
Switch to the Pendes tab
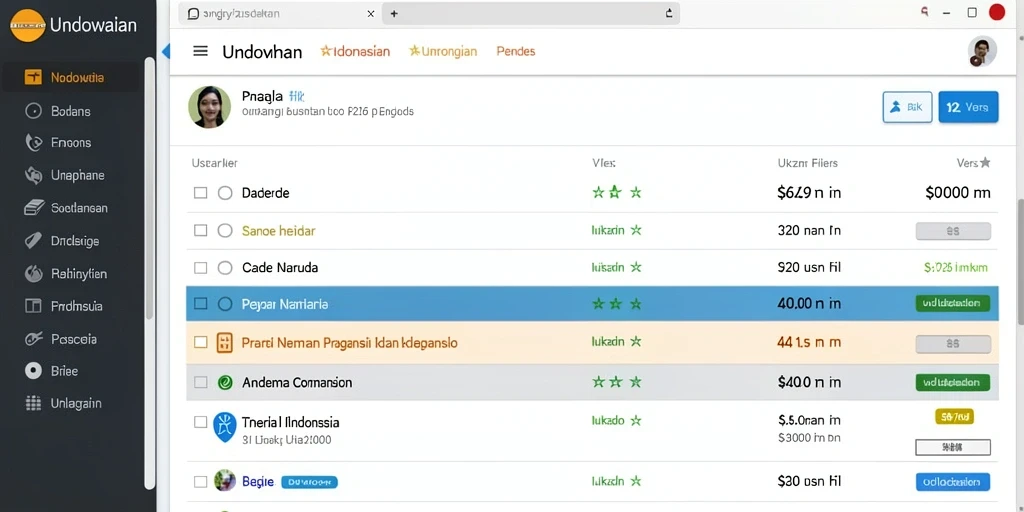pos(516,51)
